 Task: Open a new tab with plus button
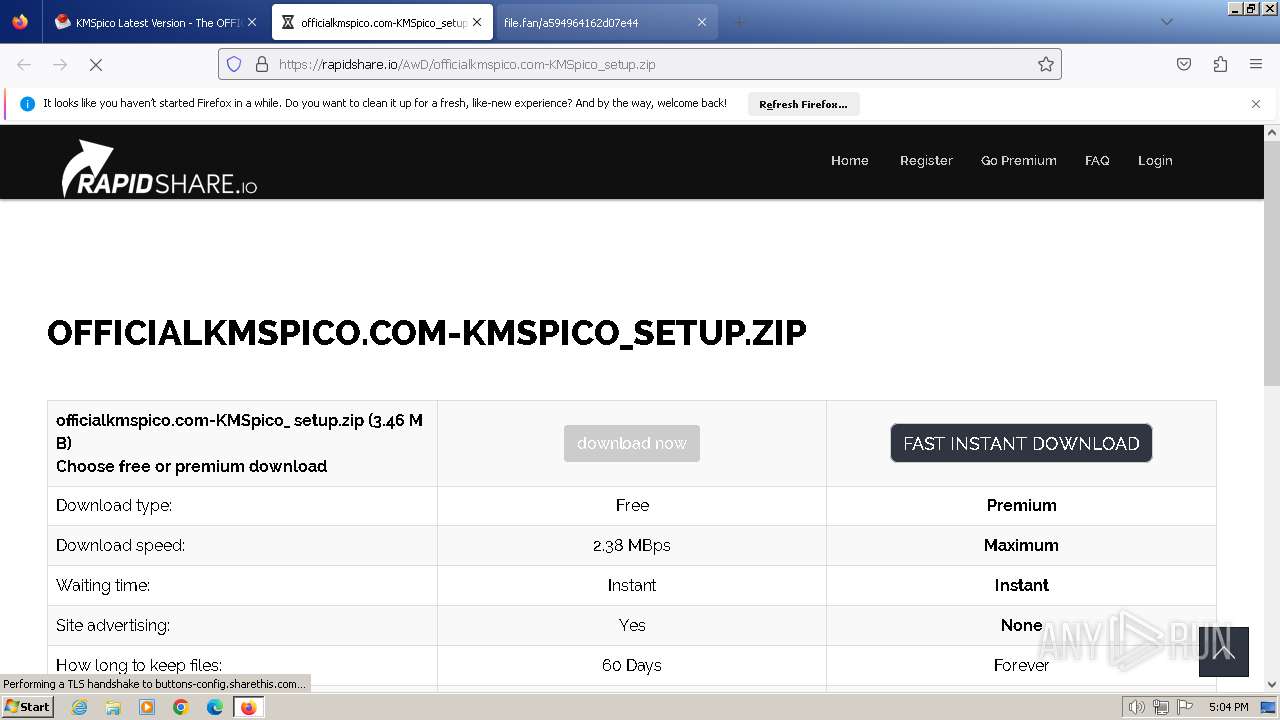(x=740, y=22)
